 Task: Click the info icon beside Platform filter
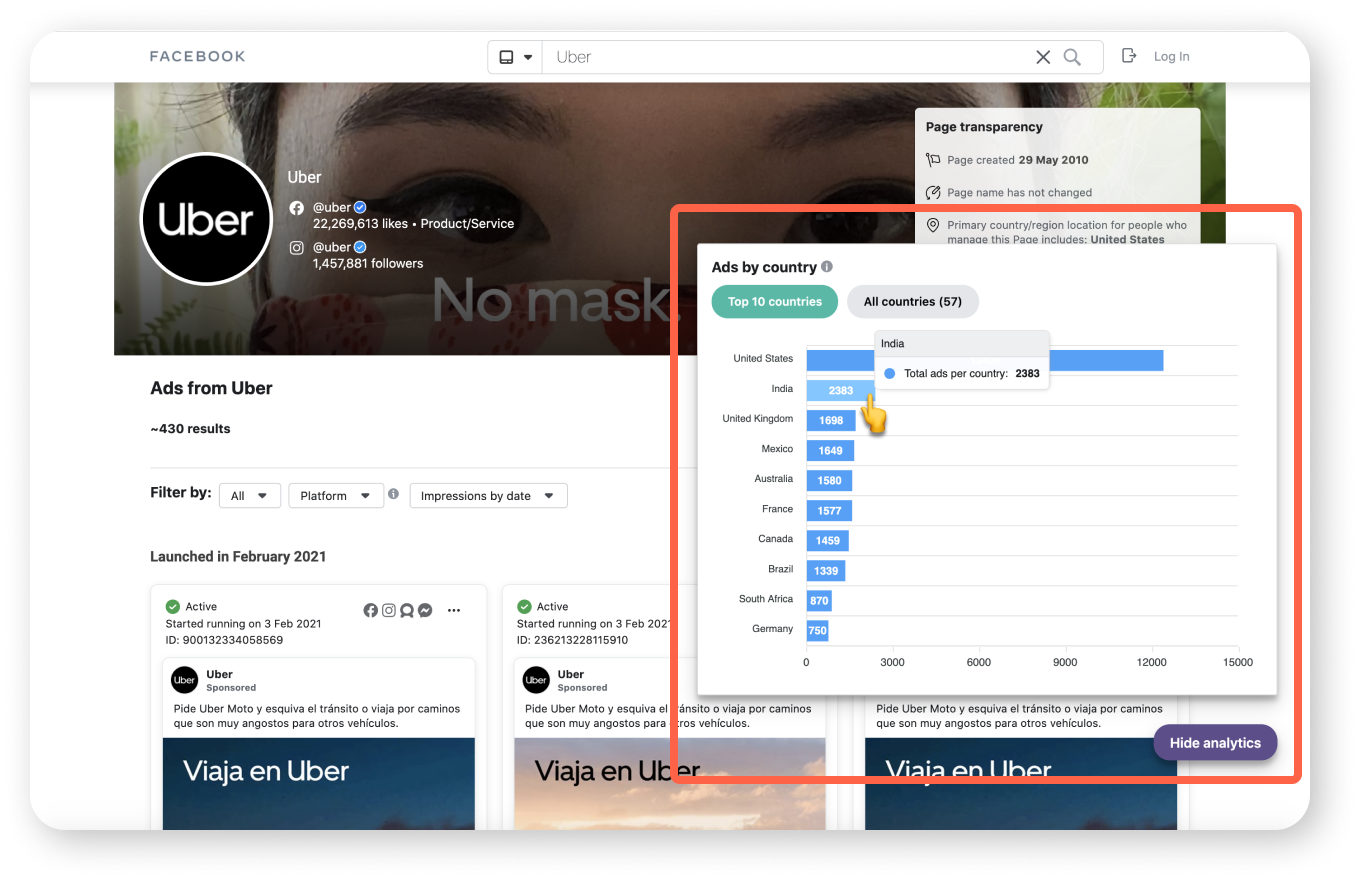[393, 494]
